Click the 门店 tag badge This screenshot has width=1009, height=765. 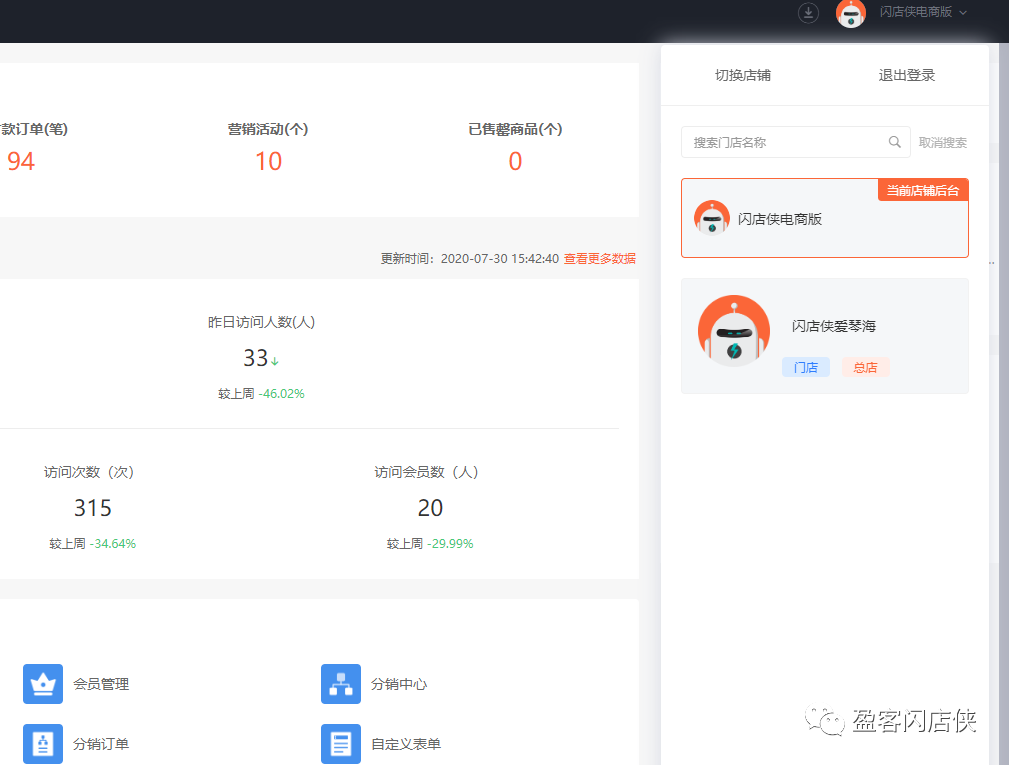point(806,367)
